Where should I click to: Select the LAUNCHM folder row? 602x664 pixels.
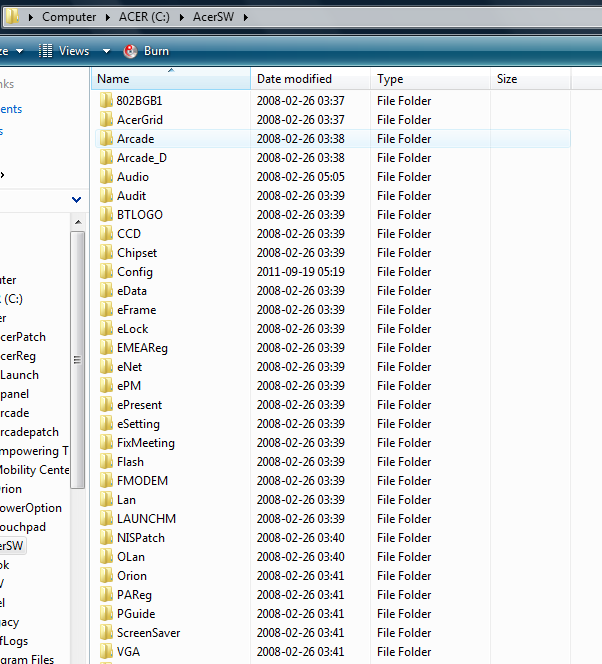point(333,519)
